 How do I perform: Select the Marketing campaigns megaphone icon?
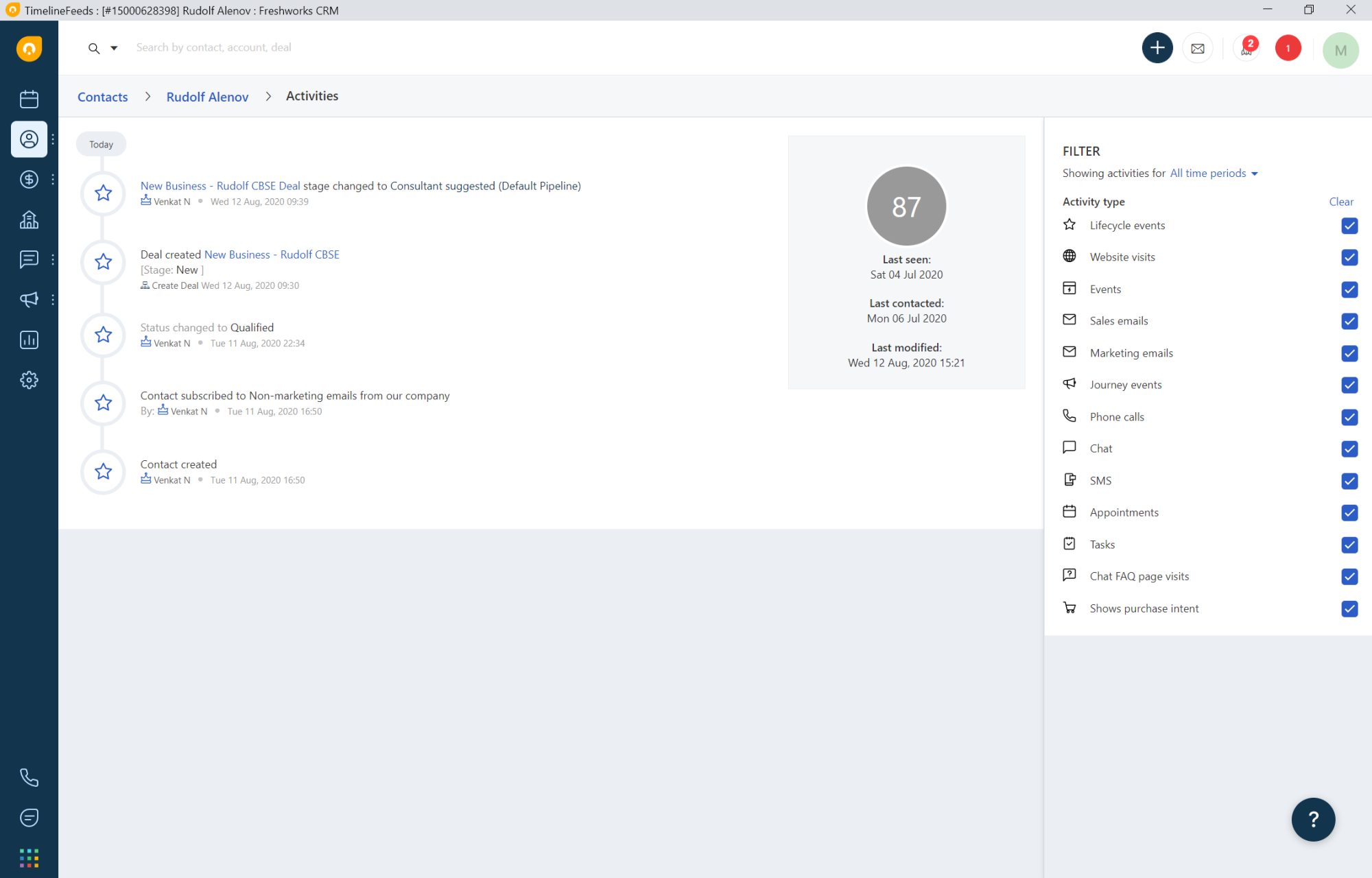tap(29, 299)
